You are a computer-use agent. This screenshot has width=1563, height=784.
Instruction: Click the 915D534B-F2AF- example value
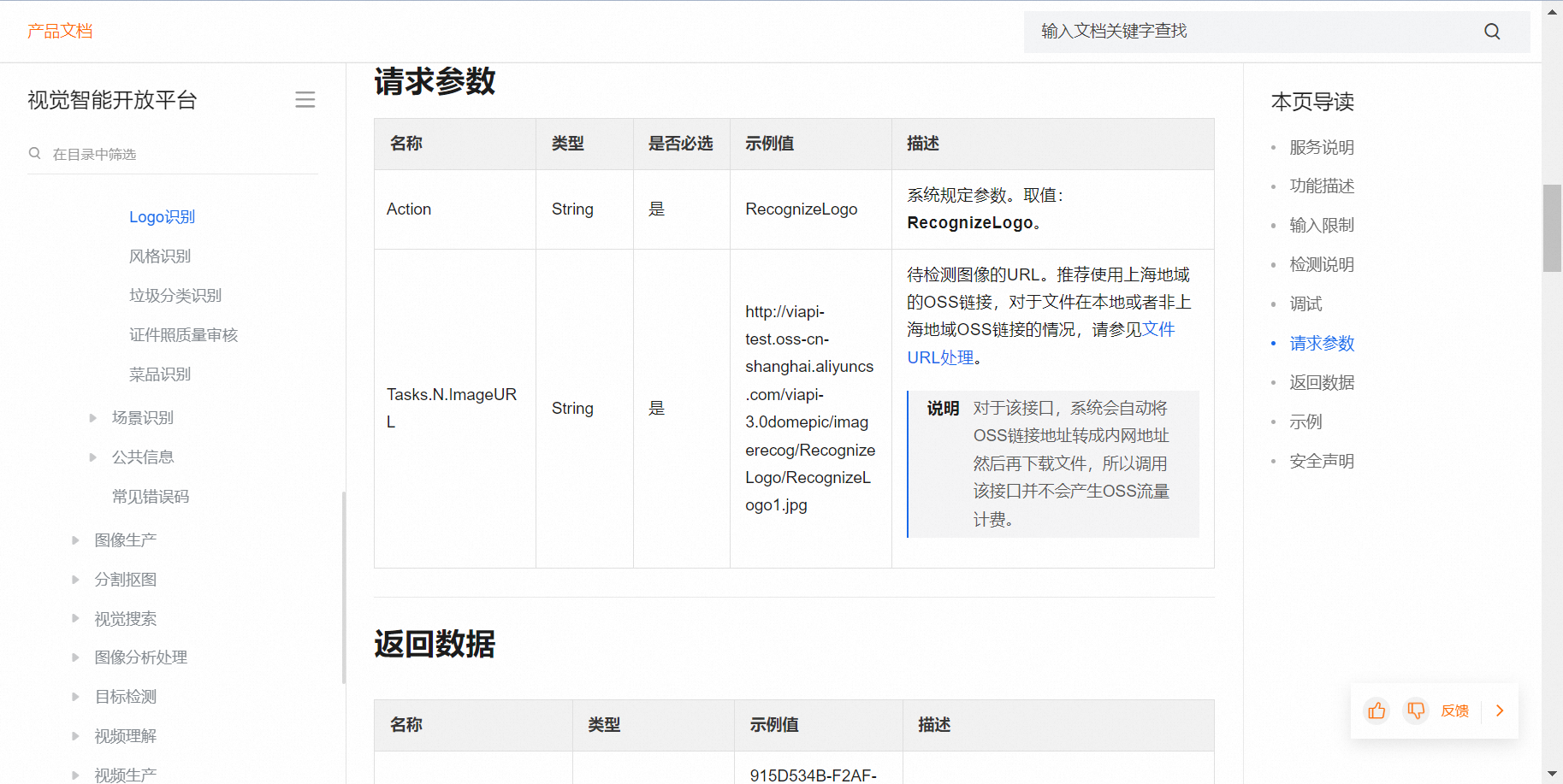pyautogui.click(x=814, y=775)
